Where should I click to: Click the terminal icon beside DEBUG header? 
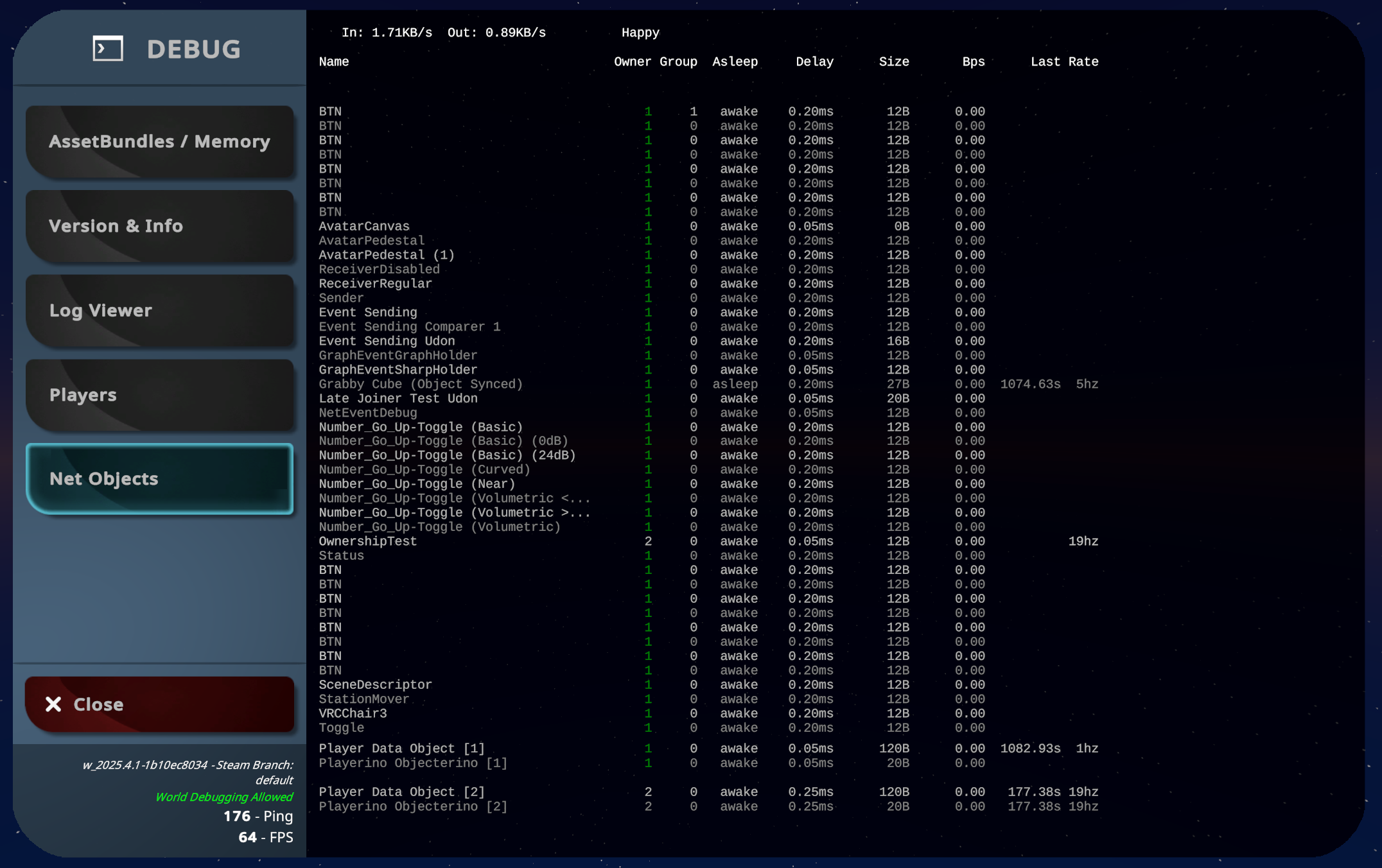pyautogui.click(x=107, y=48)
